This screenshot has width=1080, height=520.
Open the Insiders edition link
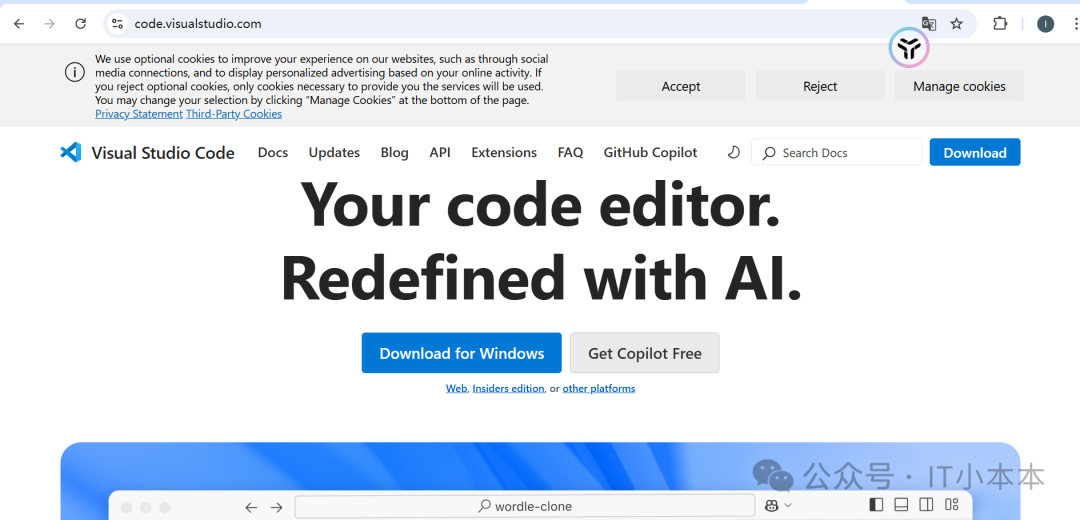pyautogui.click(x=508, y=388)
